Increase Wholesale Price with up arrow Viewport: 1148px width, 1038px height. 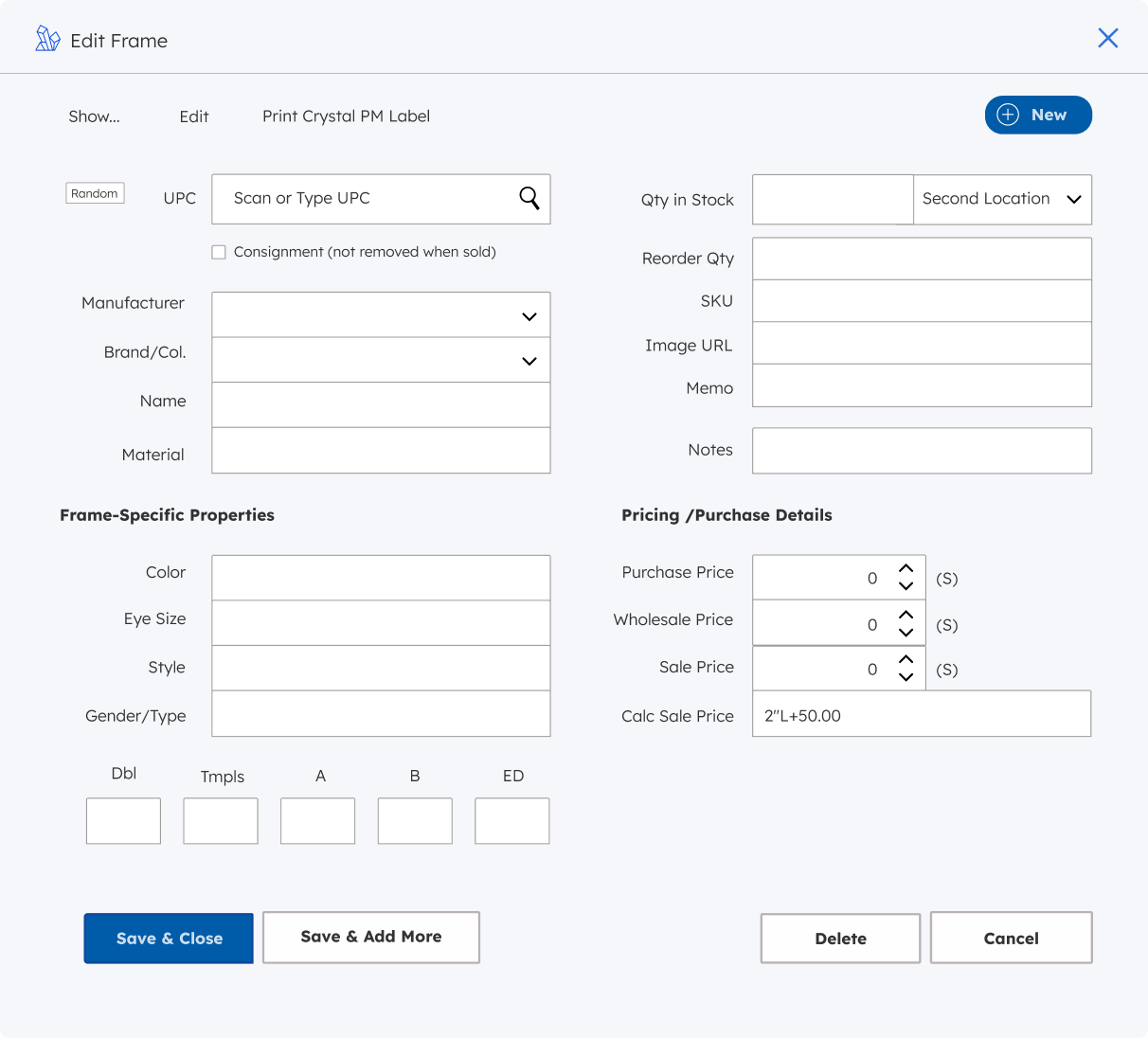point(906,615)
